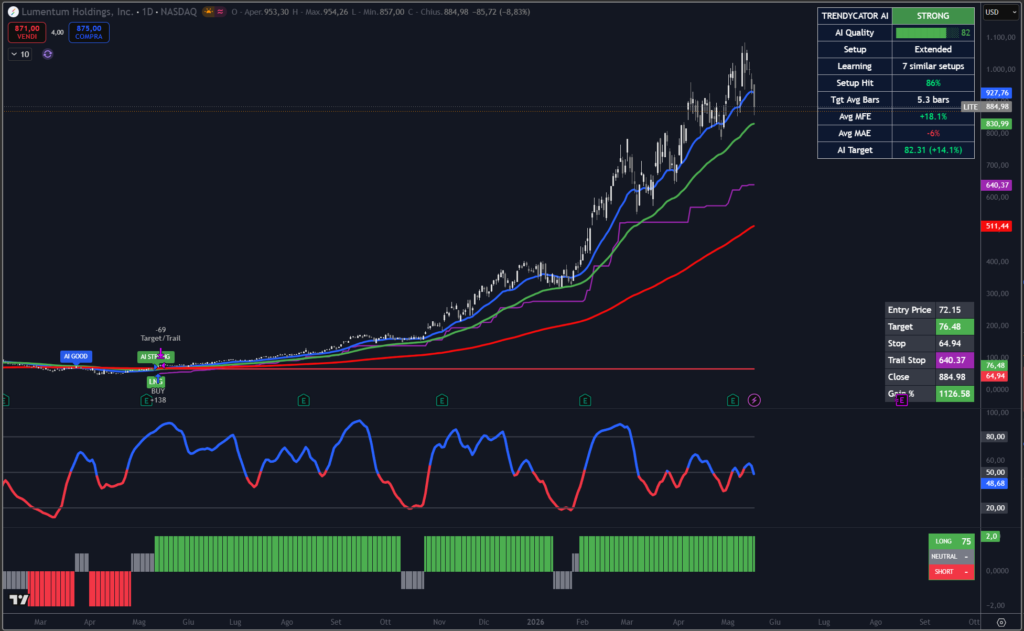Click the purple lightning event marker
1024x631 pixels.
754,400
